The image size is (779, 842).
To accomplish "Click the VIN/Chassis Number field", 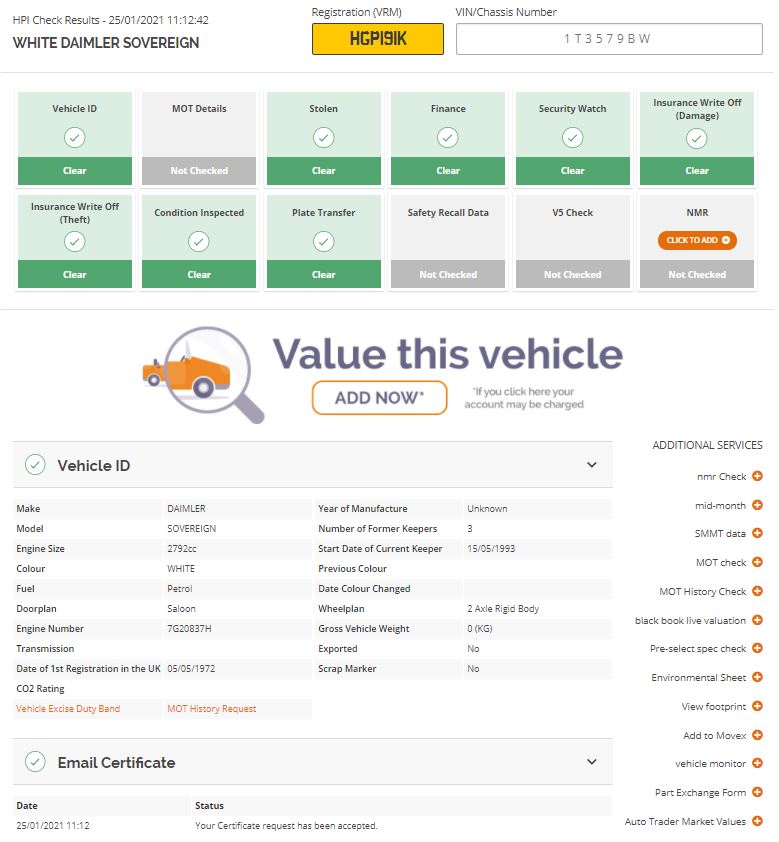I will pyautogui.click(x=609, y=39).
